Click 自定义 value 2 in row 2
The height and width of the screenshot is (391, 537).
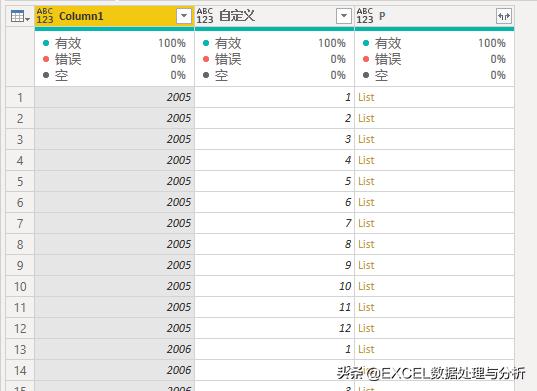pos(274,118)
